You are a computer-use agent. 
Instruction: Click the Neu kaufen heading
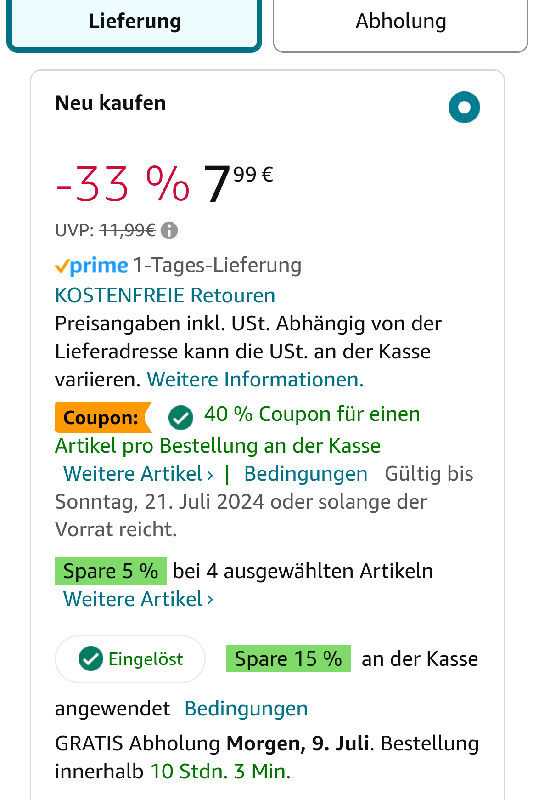pyautogui.click(x=110, y=103)
